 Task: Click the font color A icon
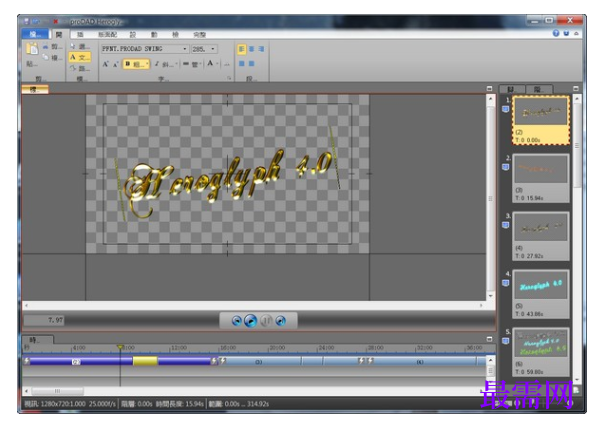point(210,63)
